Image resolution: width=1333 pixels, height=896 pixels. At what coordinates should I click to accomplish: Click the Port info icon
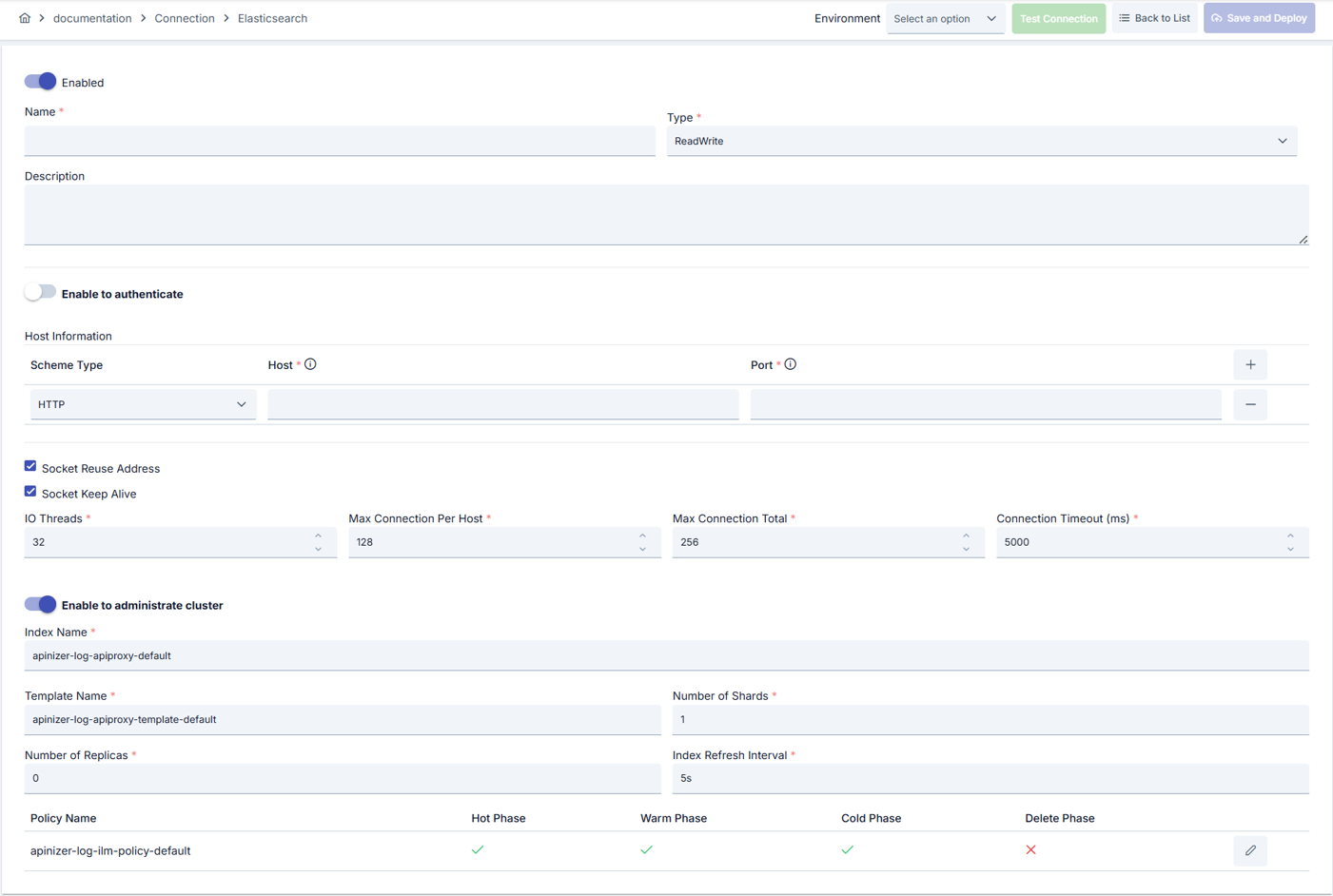pos(791,364)
